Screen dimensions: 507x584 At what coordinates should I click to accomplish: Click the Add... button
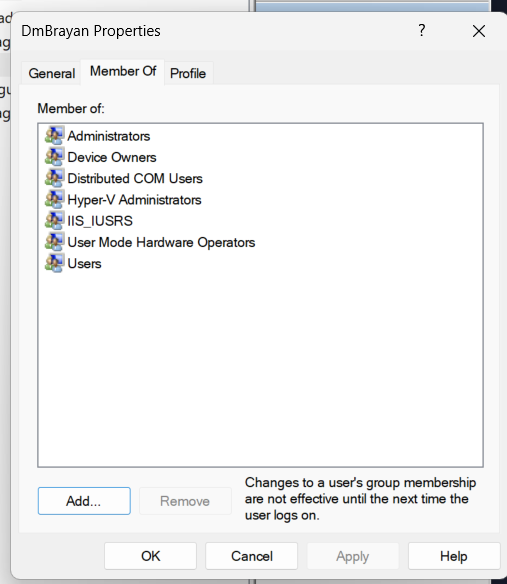coord(84,501)
